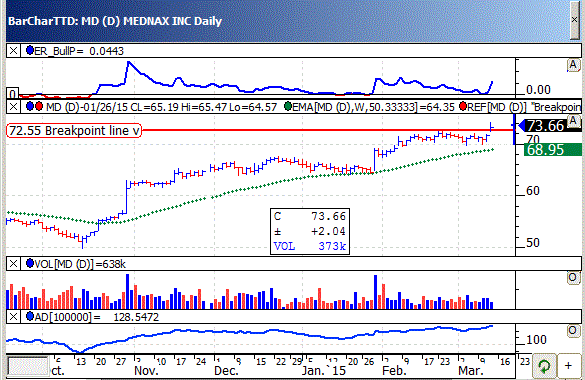The image size is (585, 380).
Task: Click the ER_BullP blue indicator dot
Action: 30,50
